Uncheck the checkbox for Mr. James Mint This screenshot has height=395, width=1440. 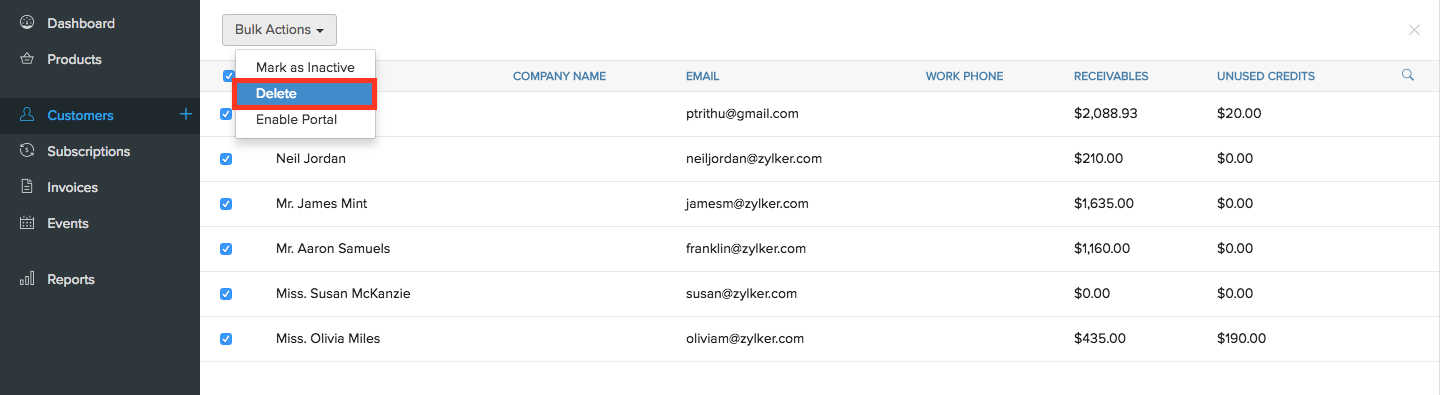tap(226, 204)
